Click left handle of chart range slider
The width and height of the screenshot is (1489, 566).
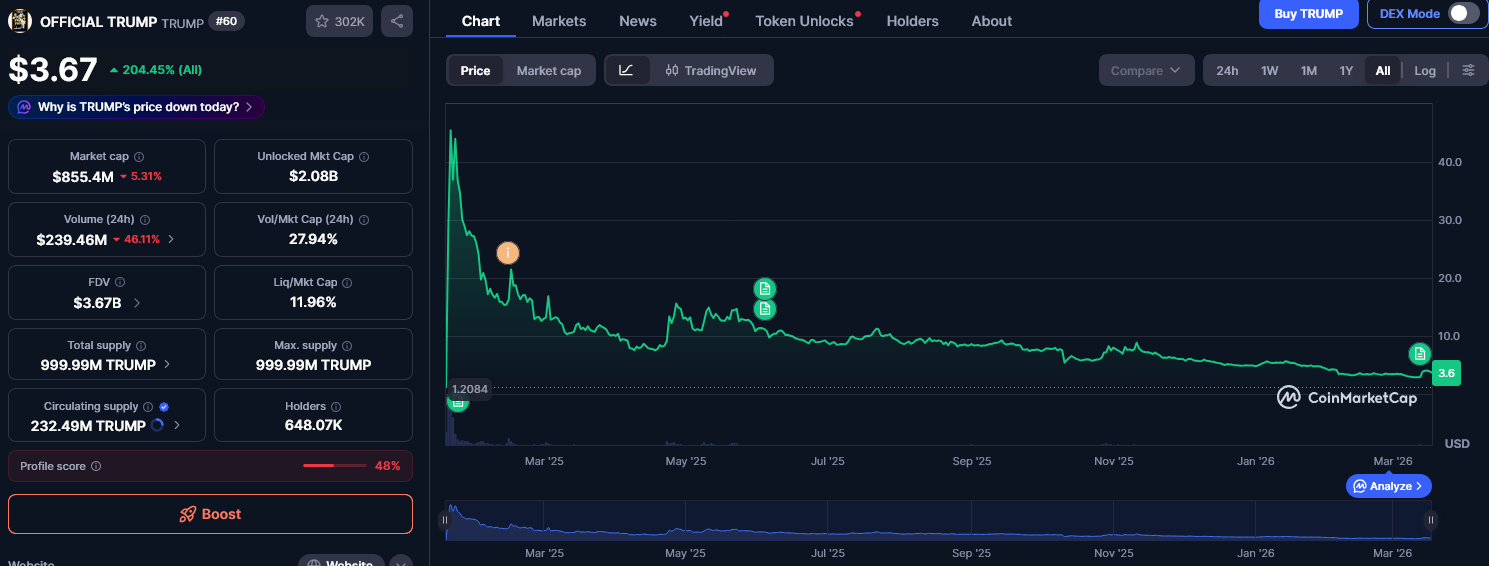[x=445, y=520]
